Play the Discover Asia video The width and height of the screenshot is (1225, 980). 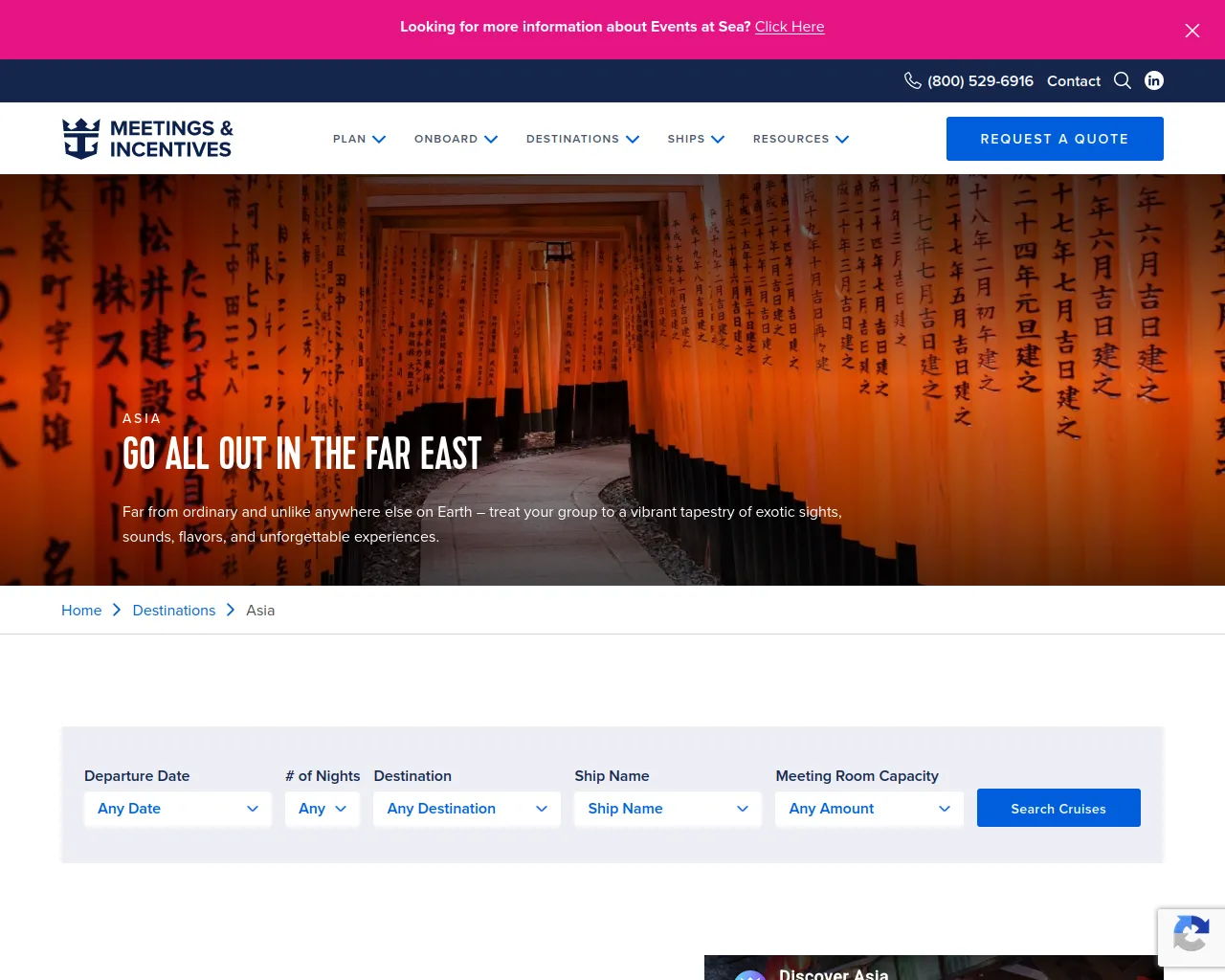coord(933,971)
